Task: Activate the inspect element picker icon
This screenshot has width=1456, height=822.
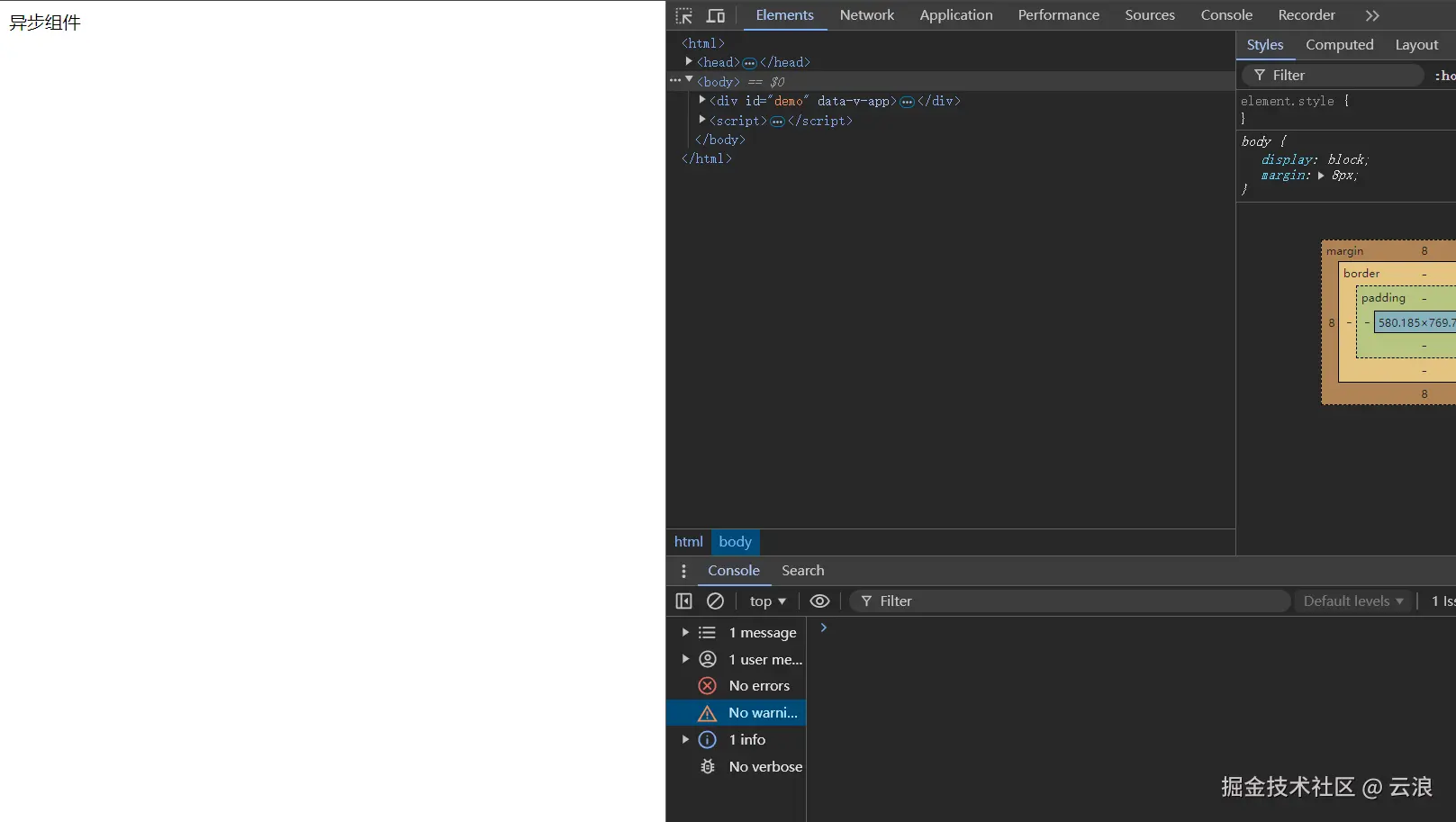Action: [684, 15]
